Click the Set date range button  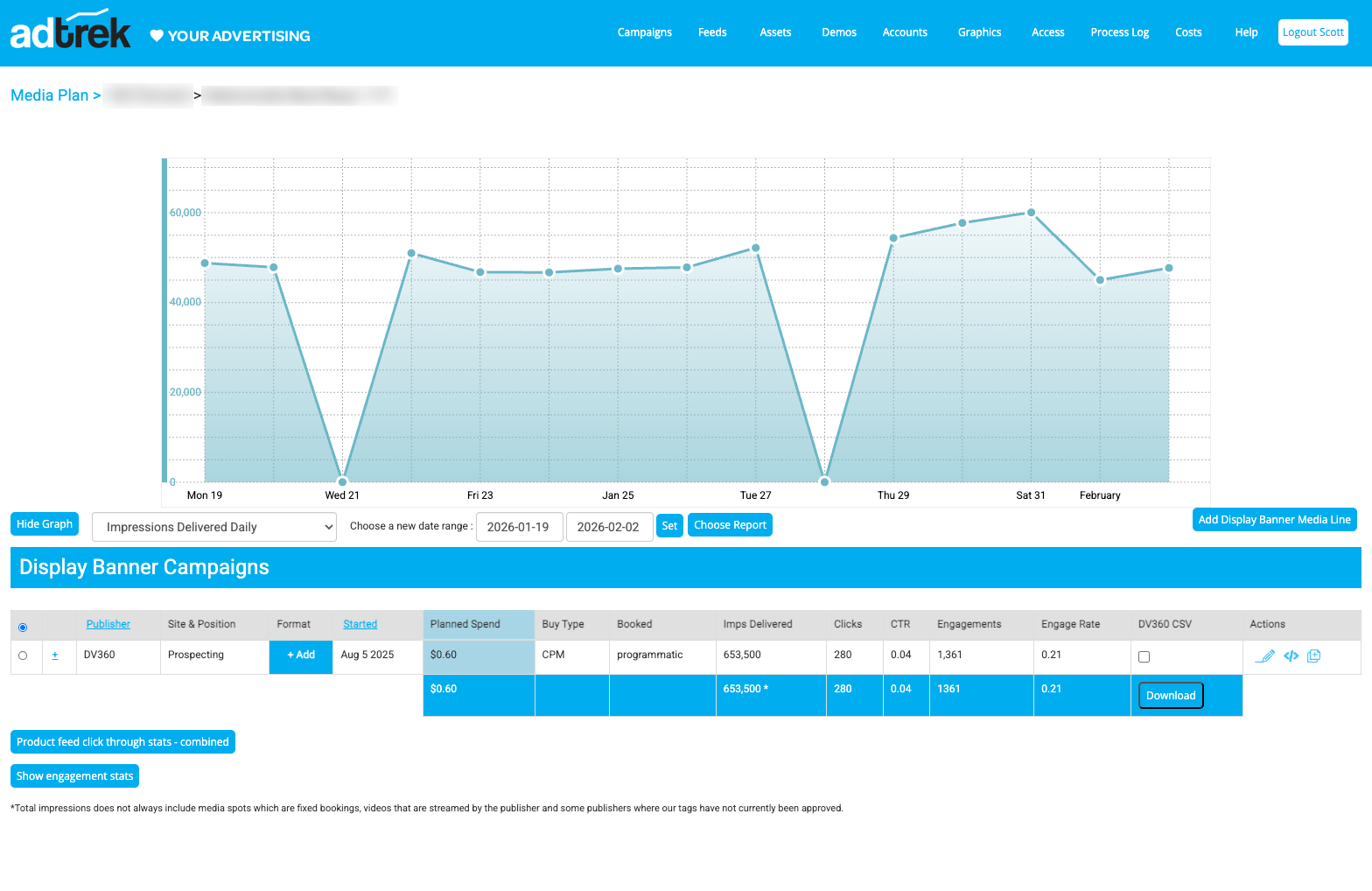point(669,526)
